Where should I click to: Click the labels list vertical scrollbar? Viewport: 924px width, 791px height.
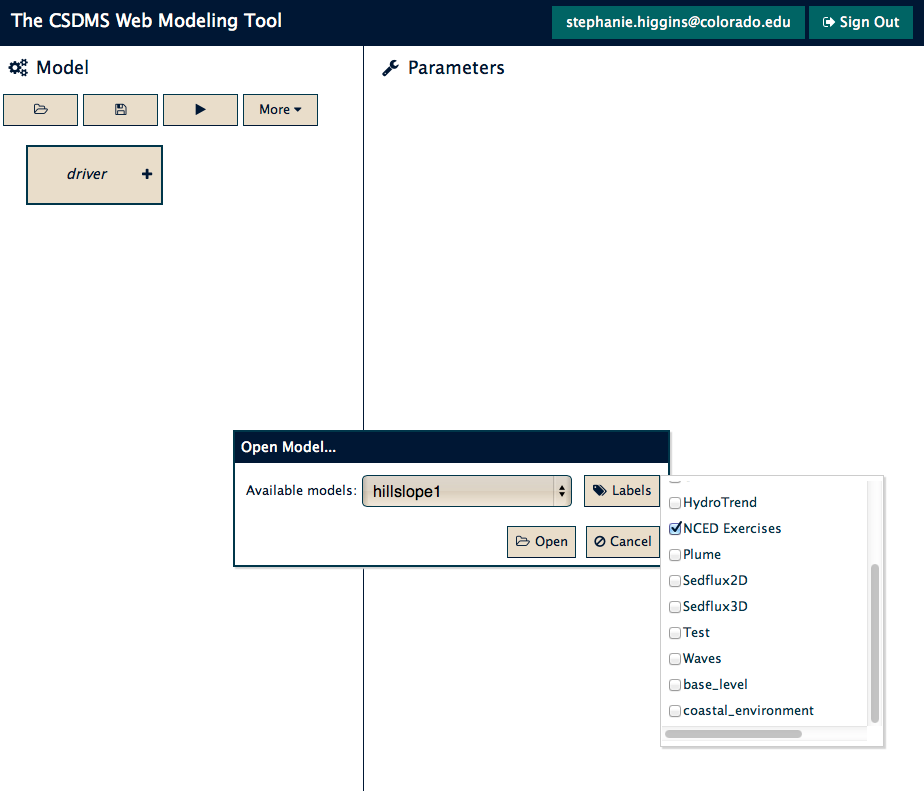[874, 643]
